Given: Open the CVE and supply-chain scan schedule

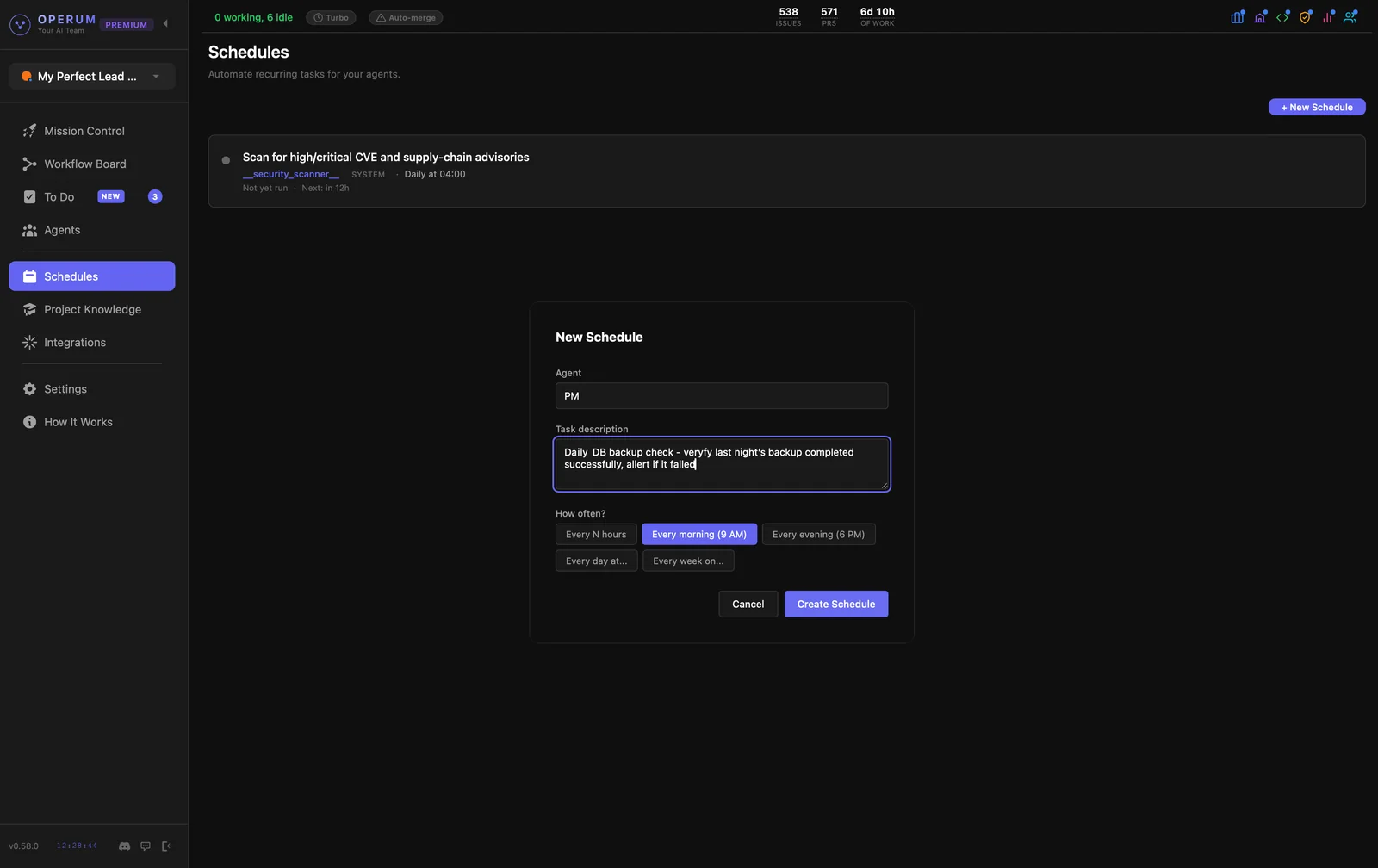Looking at the screenshot, I should [x=786, y=171].
